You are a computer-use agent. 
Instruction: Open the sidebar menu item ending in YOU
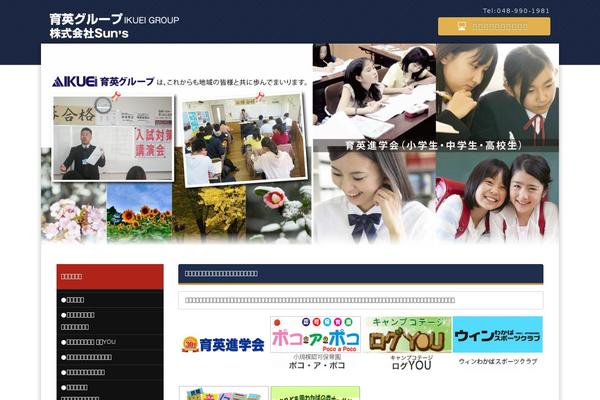(110, 342)
